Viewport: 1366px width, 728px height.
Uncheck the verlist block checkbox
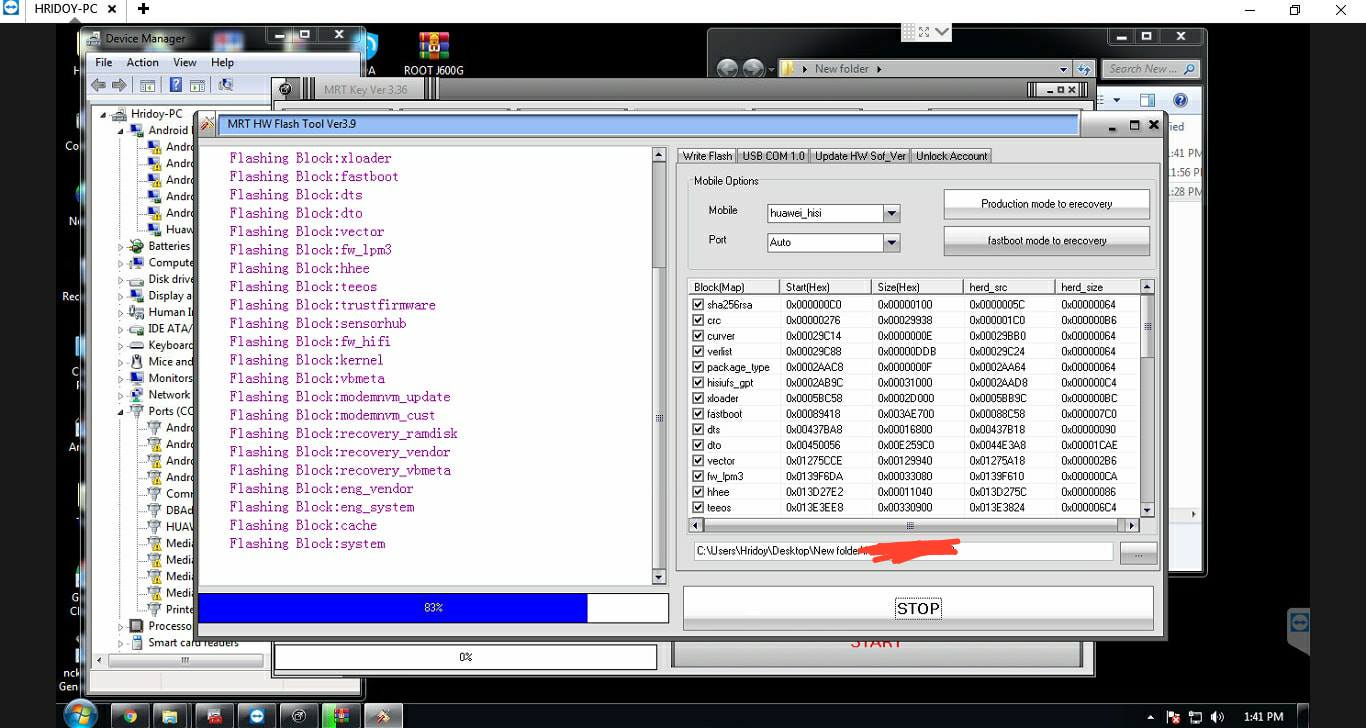(x=698, y=351)
